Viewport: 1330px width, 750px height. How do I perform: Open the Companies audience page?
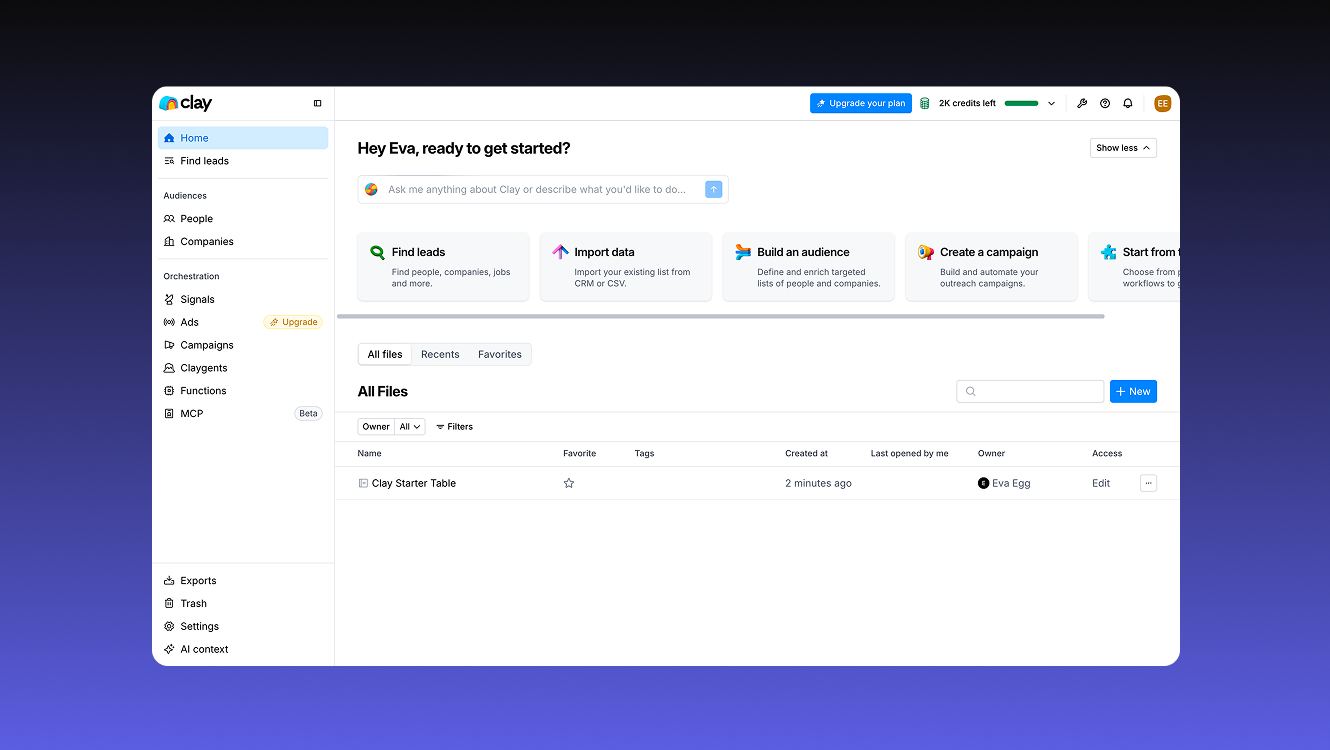243,242
